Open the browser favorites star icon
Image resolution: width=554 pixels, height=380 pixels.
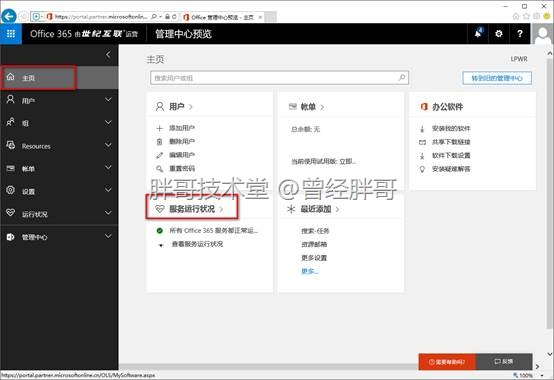(x=526, y=16)
